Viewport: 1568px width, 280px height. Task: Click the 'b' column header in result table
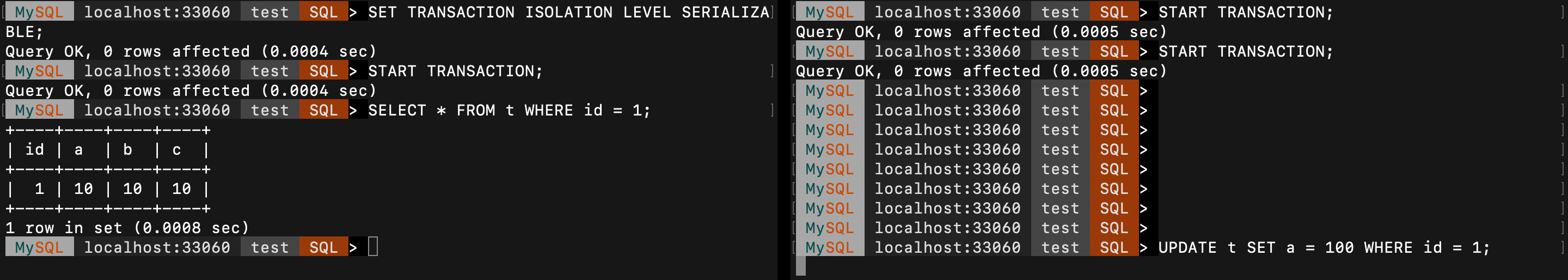click(128, 150)
